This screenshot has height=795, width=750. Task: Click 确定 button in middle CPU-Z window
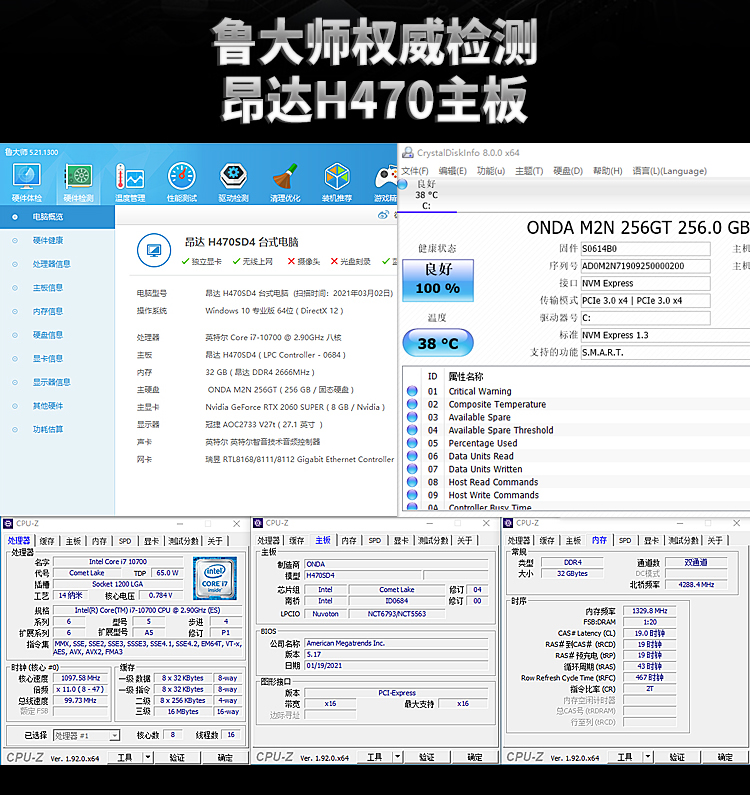(475, 757)
